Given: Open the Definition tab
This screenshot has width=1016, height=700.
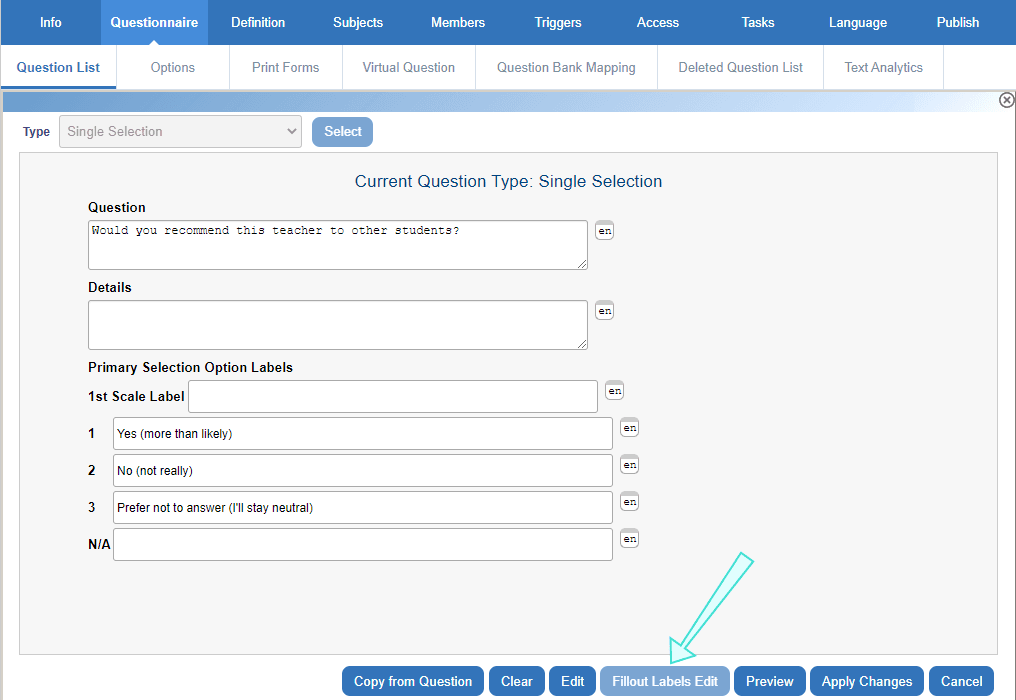Looking at the screenshot, I should click(x=258, y=22).
